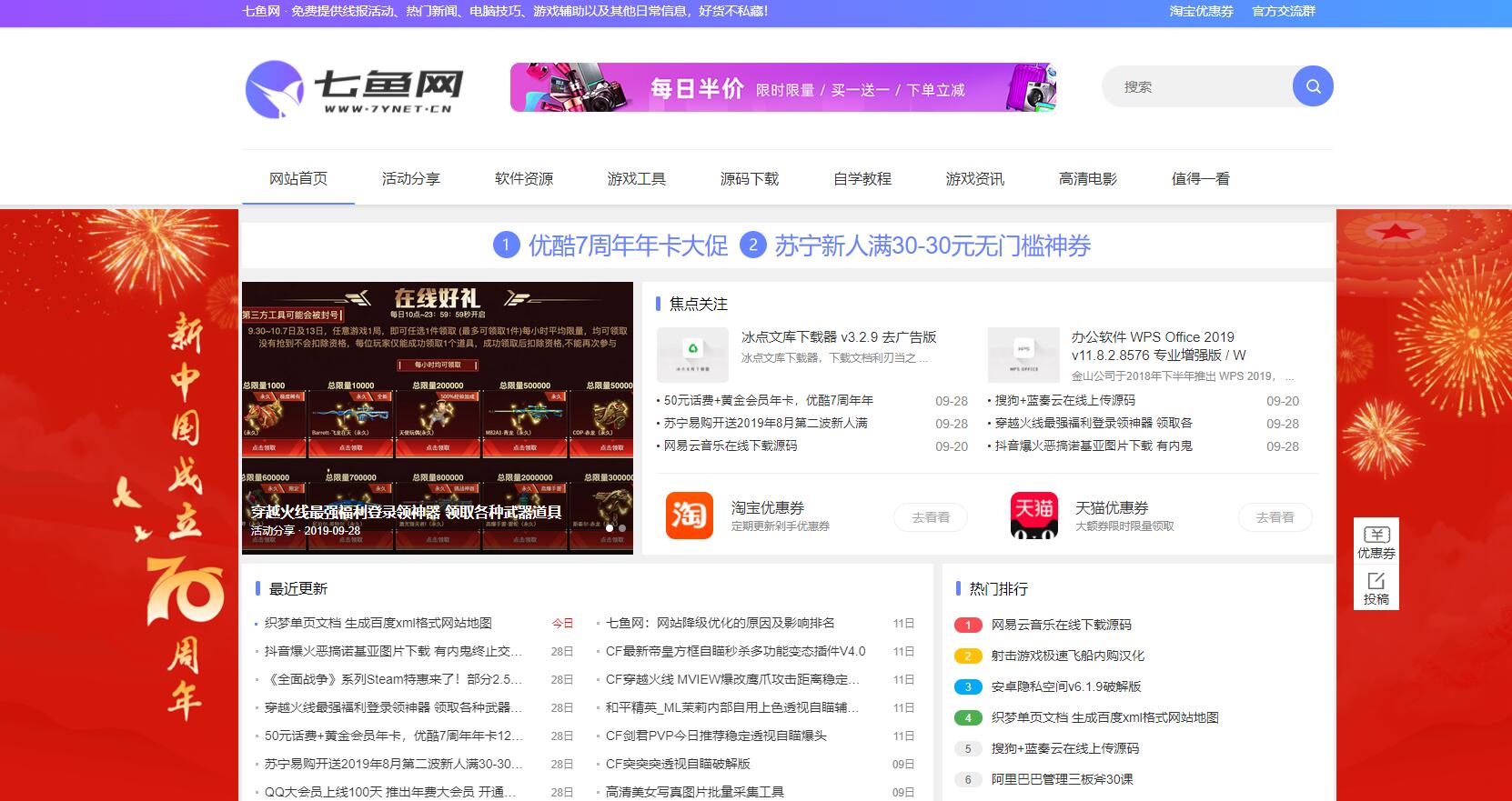Open QQ大会员上线100天 article
Image resolution: width=1512 pixels, height=801 pixels.
click(389, 792)
